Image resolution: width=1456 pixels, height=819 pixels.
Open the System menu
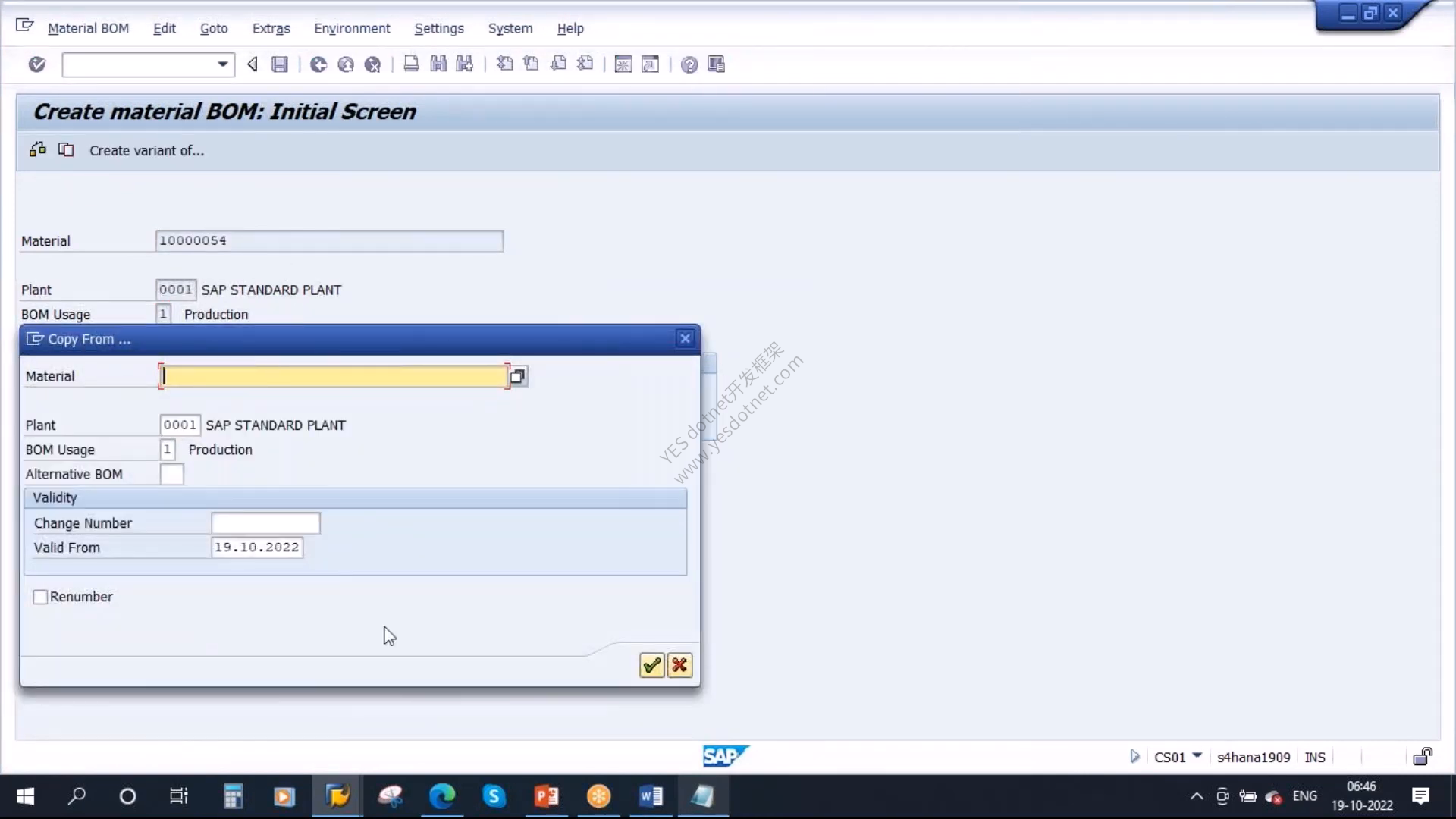510,28
